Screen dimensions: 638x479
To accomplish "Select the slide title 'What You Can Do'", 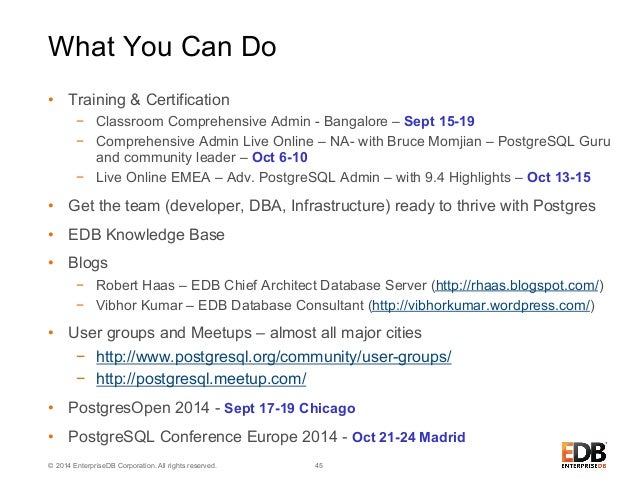I will (x=162, y=46).
